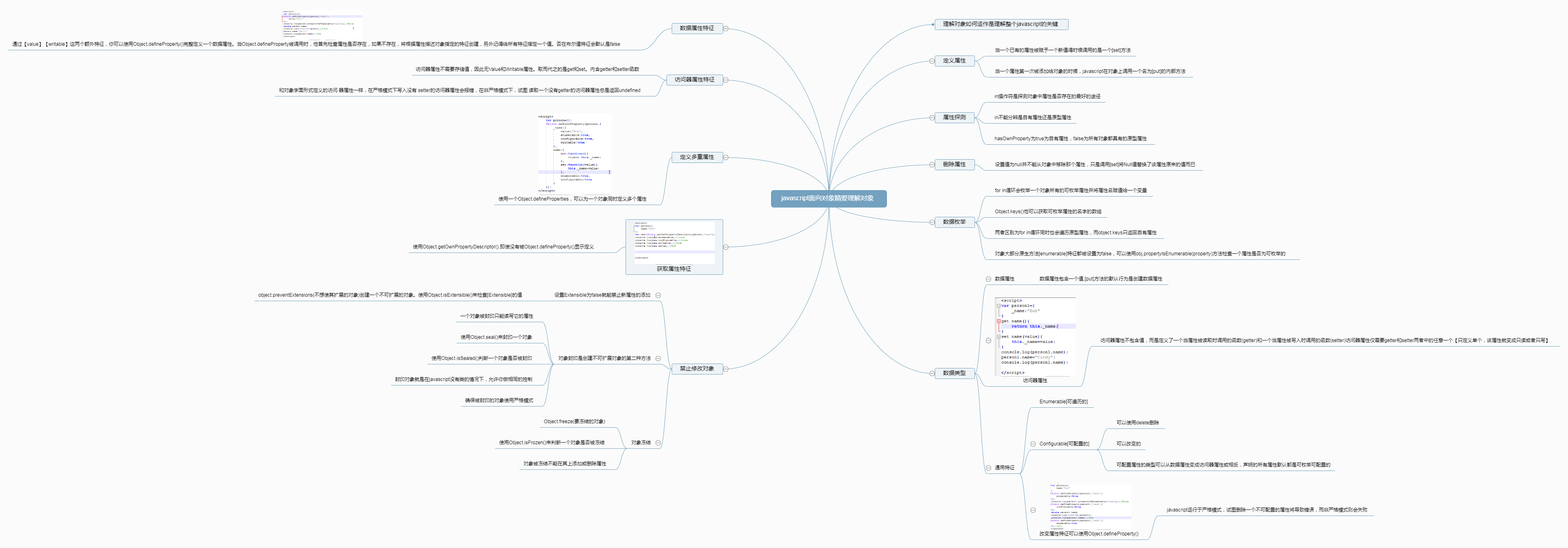
Task: Collapse the 定义多重属性 branch toggle
Action: pyautogui.click(x=726, y=157)
